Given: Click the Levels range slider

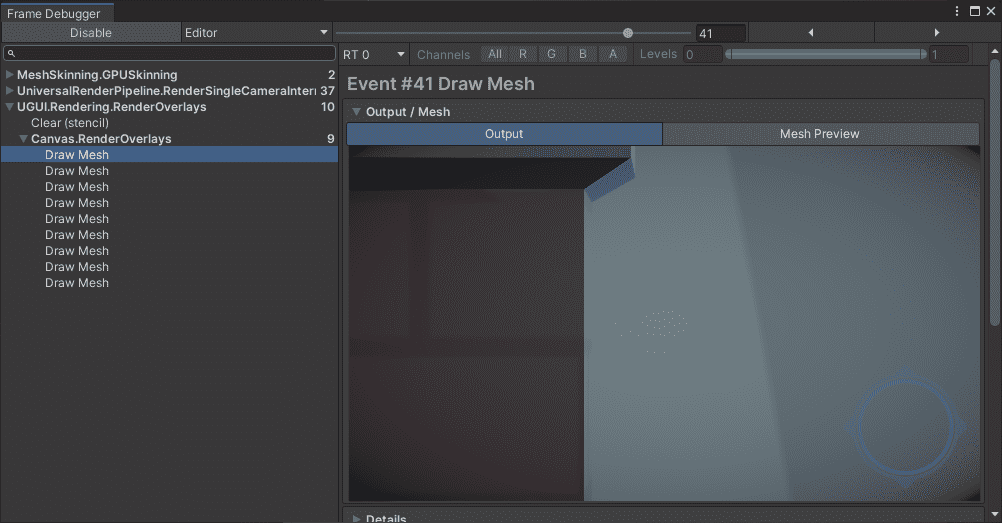Looking at the screenshot, I should coord(826,54).
